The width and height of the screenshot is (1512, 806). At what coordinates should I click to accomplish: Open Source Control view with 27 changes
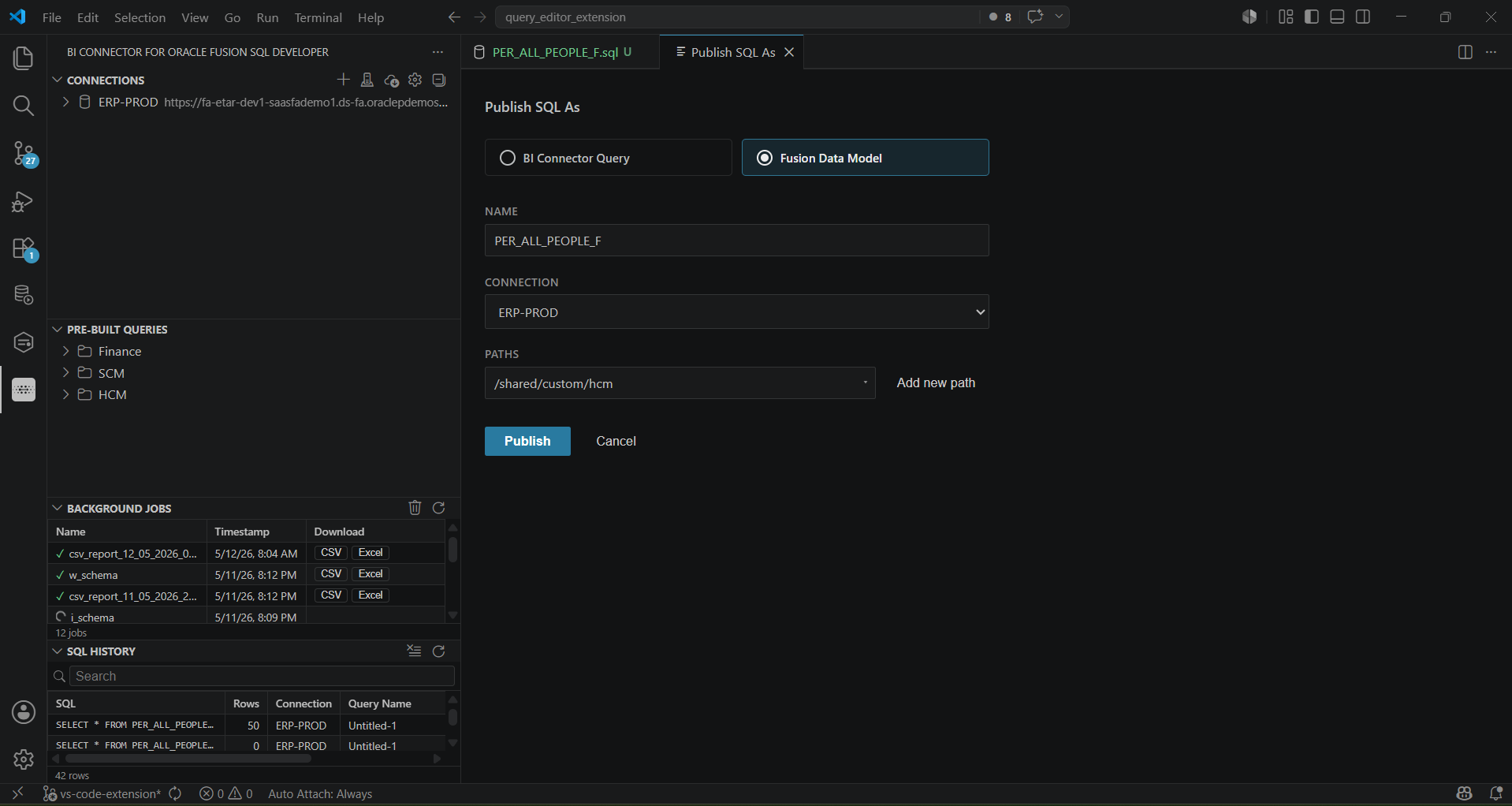[24, 154]
